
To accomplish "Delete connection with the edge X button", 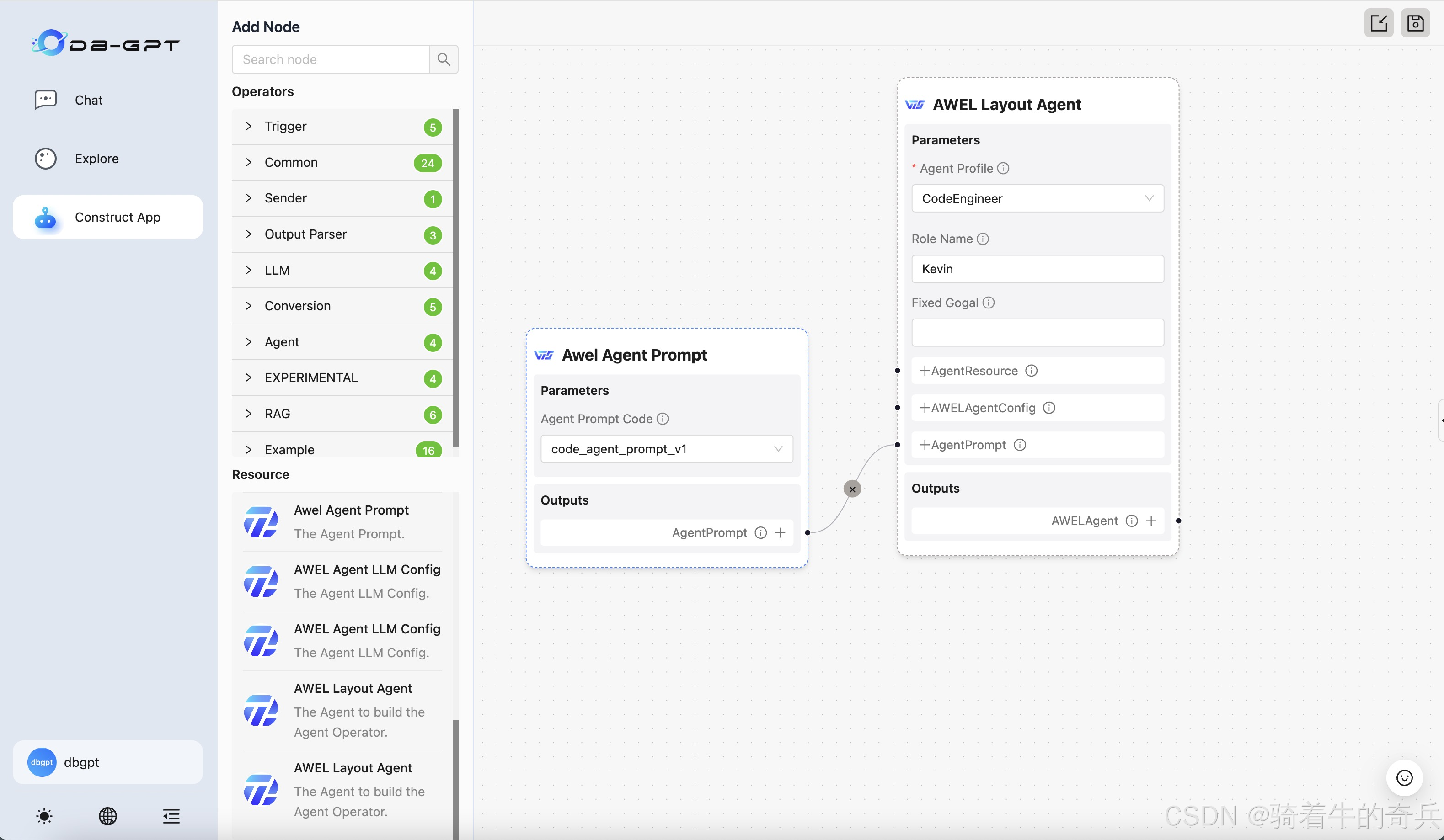I will [852, 489].
